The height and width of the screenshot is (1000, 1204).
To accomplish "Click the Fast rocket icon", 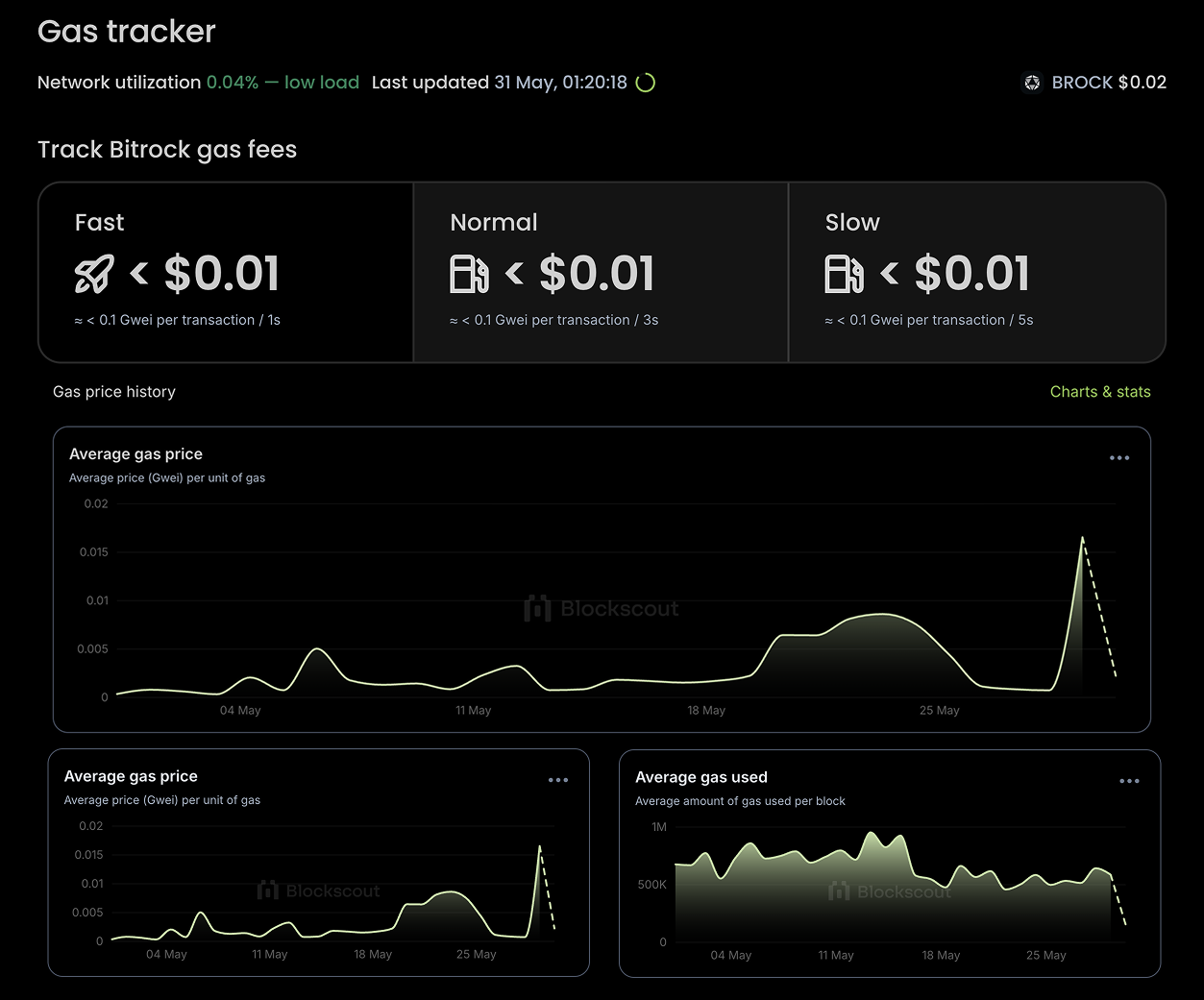I will 94,275.
